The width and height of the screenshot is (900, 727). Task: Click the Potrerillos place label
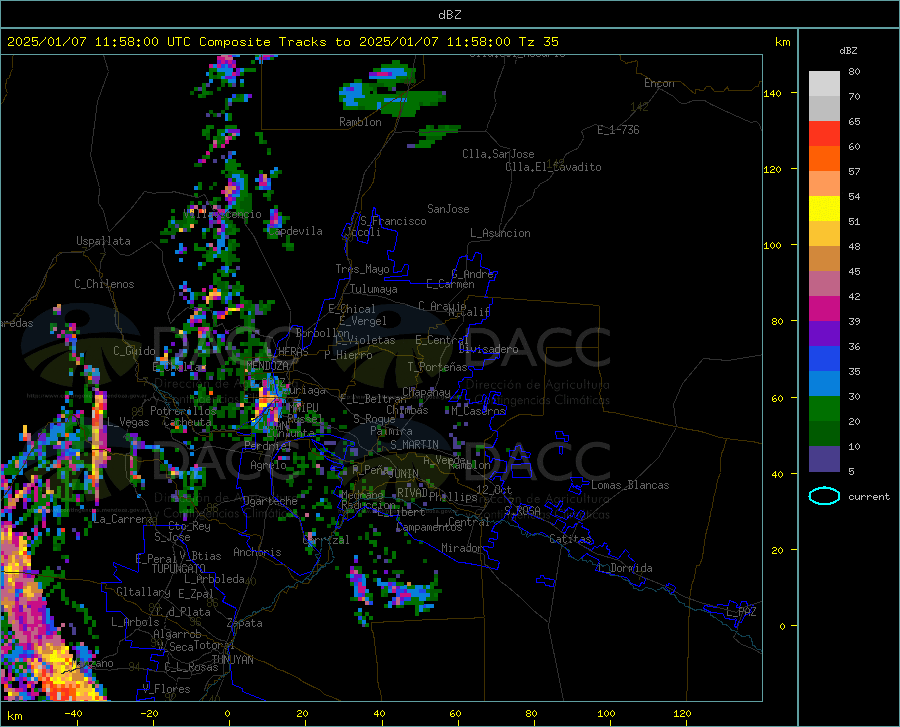point(183,411)
